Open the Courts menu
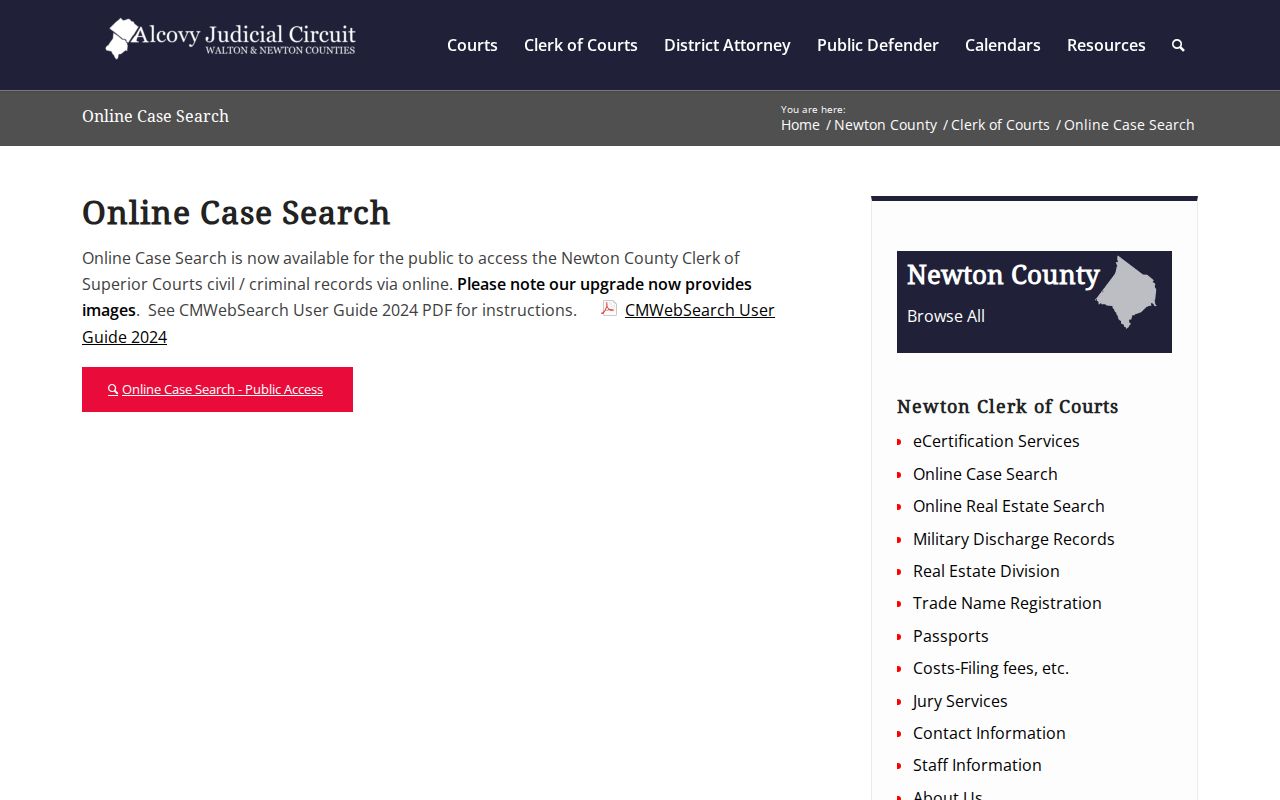The image size is (1280, 800). [x=472, y=45]
